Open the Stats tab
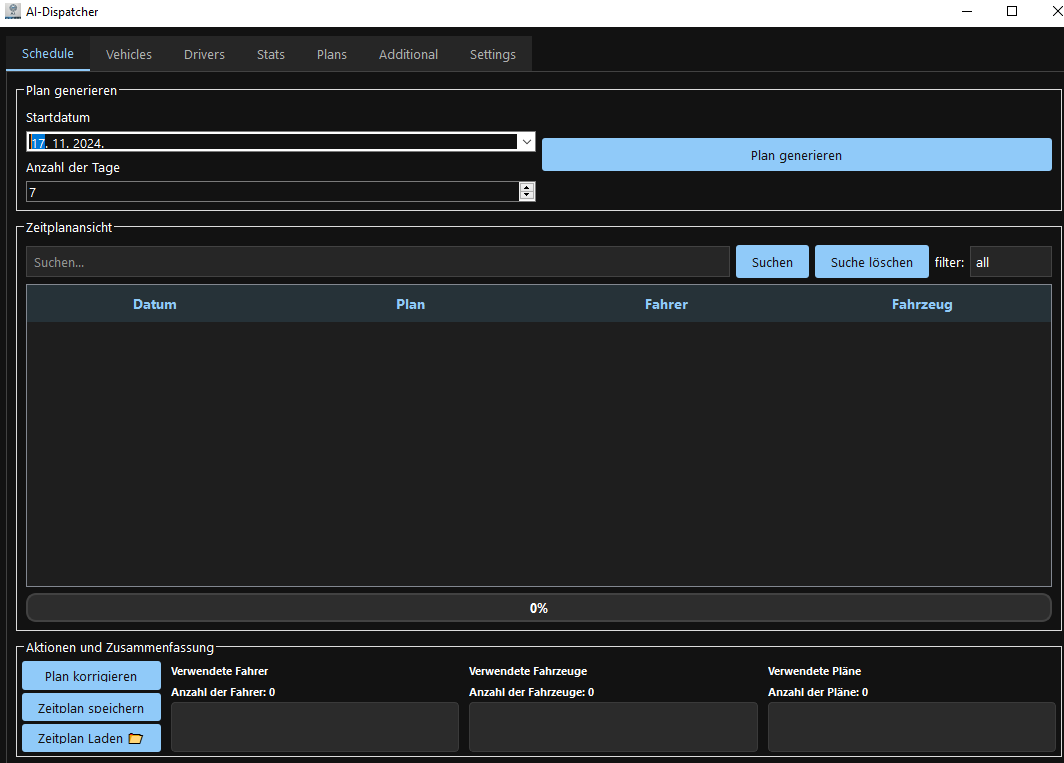The height and width of the screenshot is (763, 1064). tap(270, 54)
